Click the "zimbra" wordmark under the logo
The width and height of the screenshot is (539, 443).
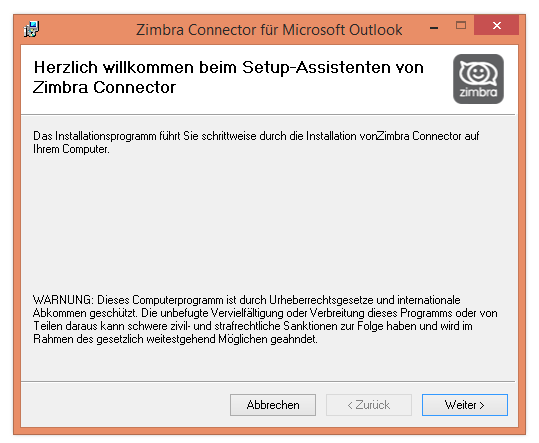click(x=478, y=92)
